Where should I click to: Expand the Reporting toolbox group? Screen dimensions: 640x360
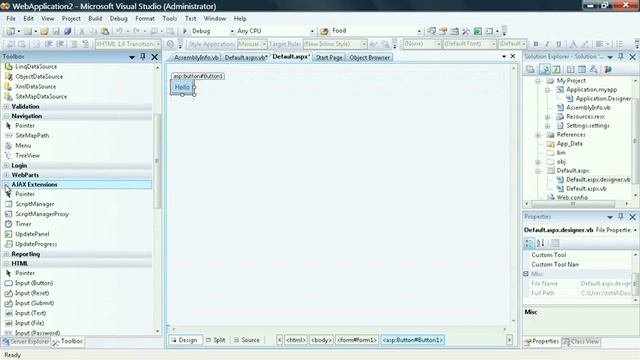coord(7,254)
